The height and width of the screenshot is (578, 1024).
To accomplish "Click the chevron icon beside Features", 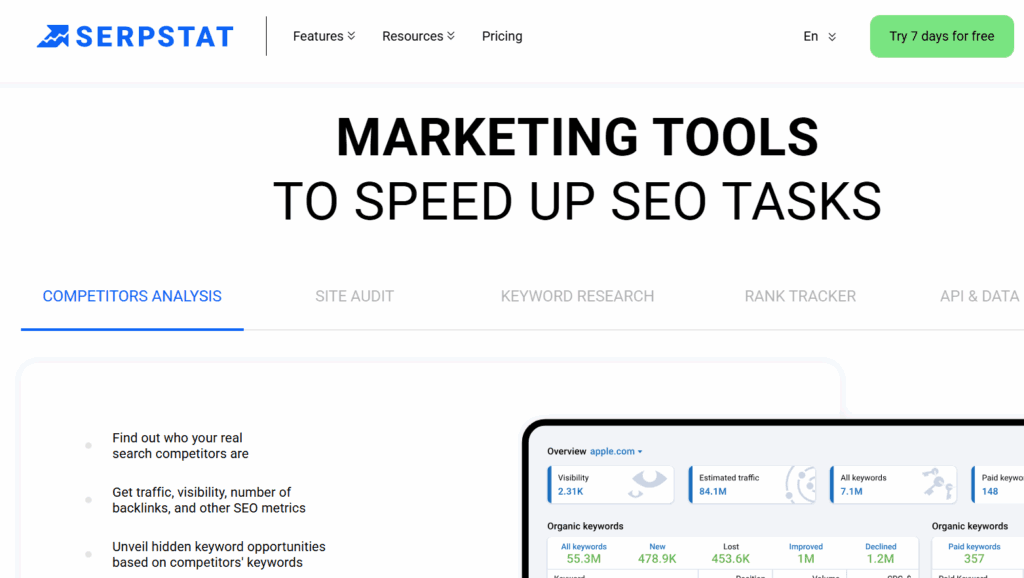I will point(352,36).
